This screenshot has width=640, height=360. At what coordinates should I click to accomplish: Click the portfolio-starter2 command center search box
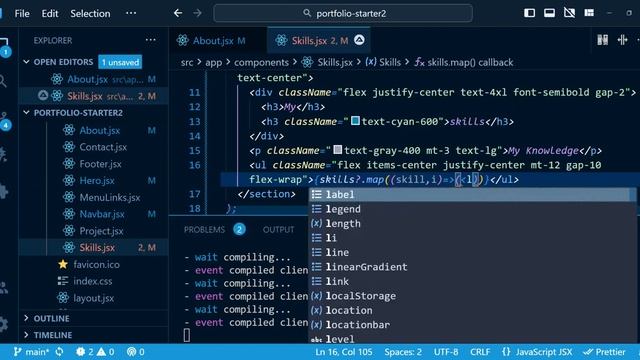point(343,13)
